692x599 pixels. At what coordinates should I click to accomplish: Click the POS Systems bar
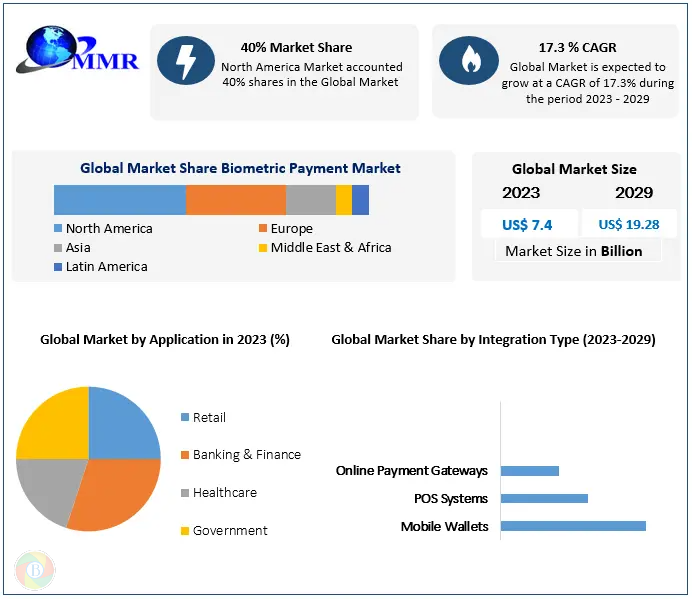coord(543,498)
